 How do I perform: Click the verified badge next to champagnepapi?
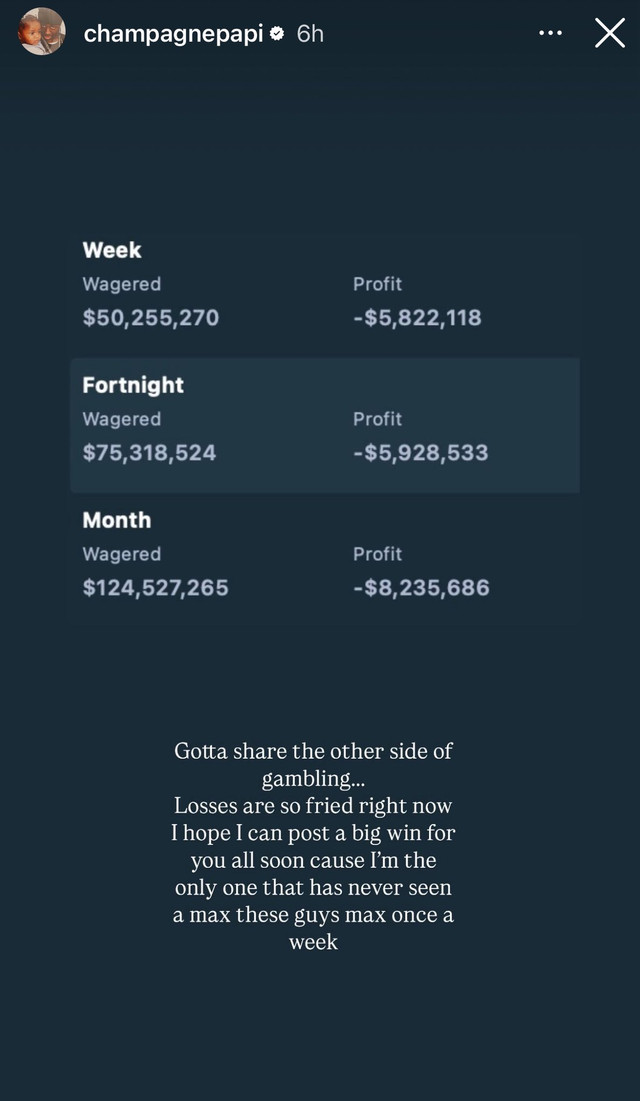[278, 32]
